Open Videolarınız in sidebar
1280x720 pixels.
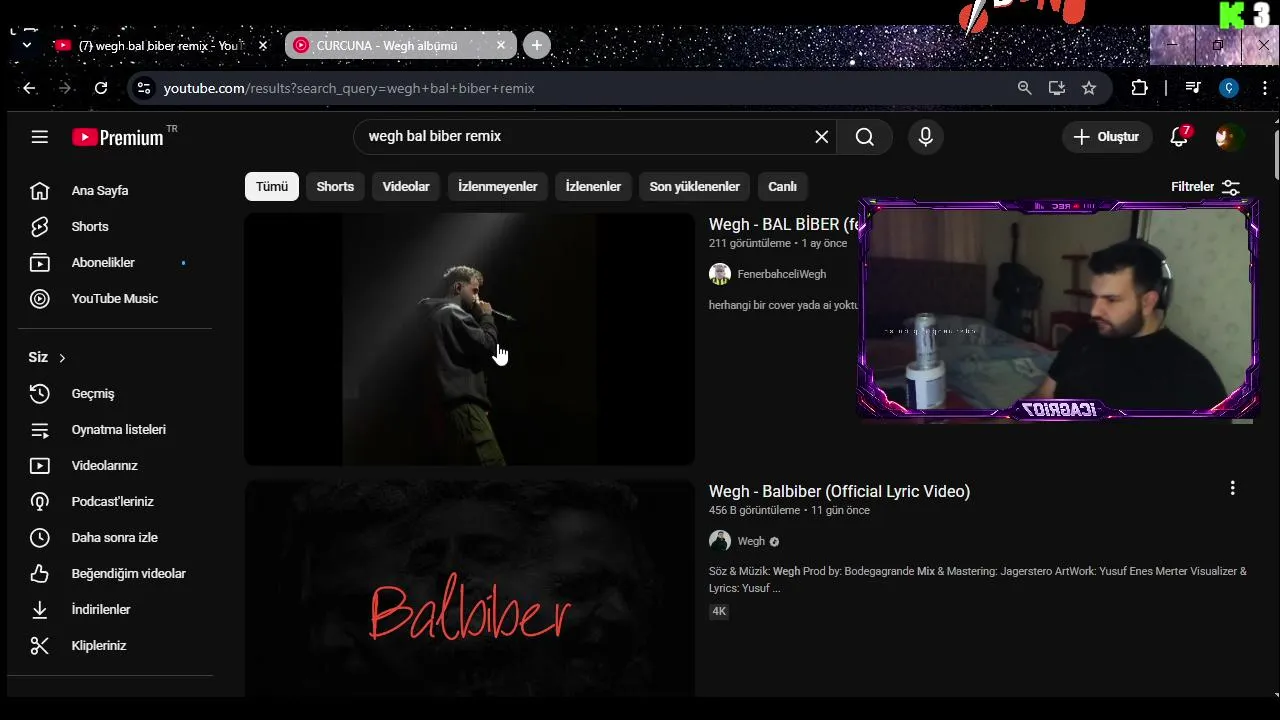[105, 466]
